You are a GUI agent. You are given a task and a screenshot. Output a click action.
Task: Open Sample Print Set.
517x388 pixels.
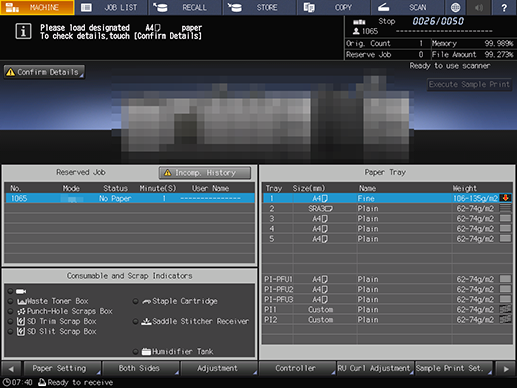coord(453,369)
